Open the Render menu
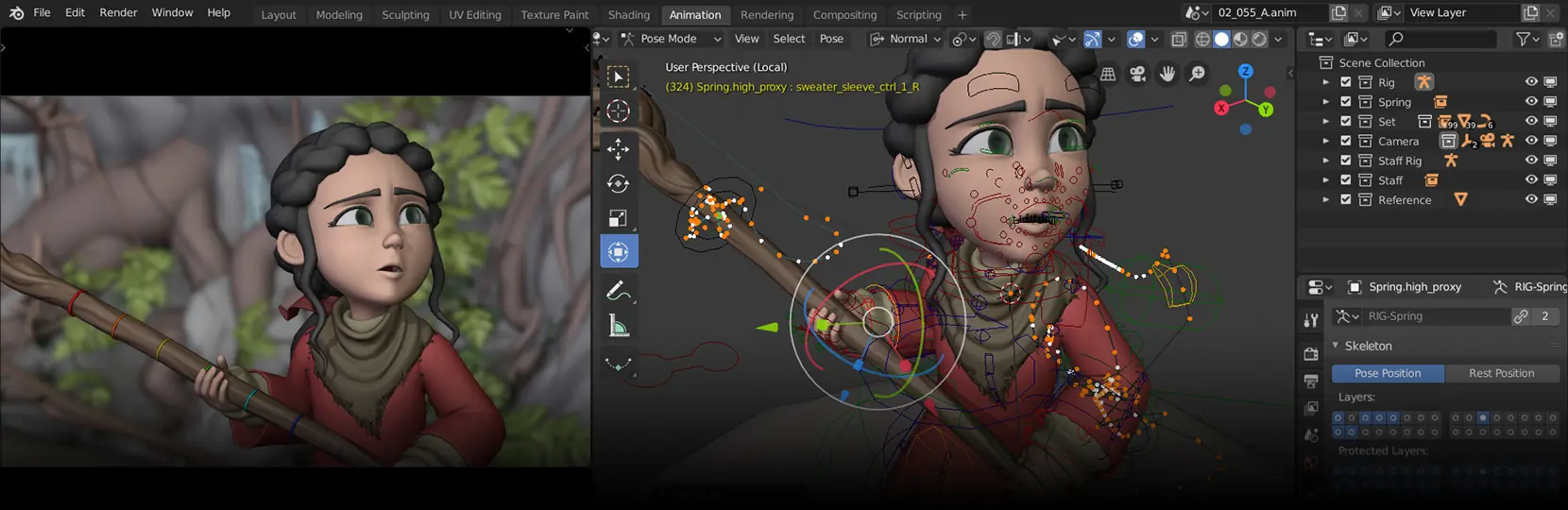This screenshot has width=1568, height=510. (x=118, y=12)
